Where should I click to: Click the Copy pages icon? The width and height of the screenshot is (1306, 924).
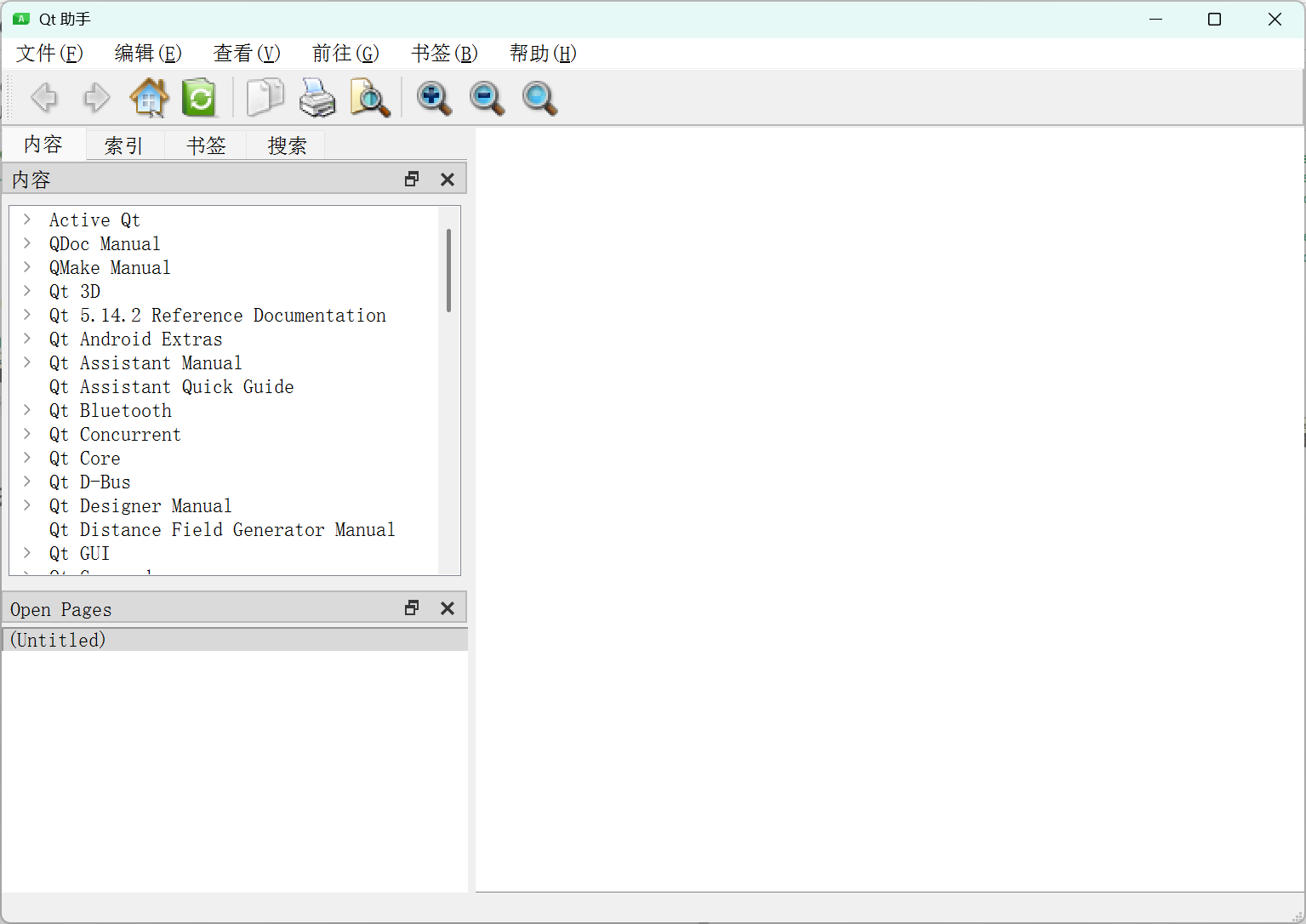pyautogui.click(x=265, y=98)
